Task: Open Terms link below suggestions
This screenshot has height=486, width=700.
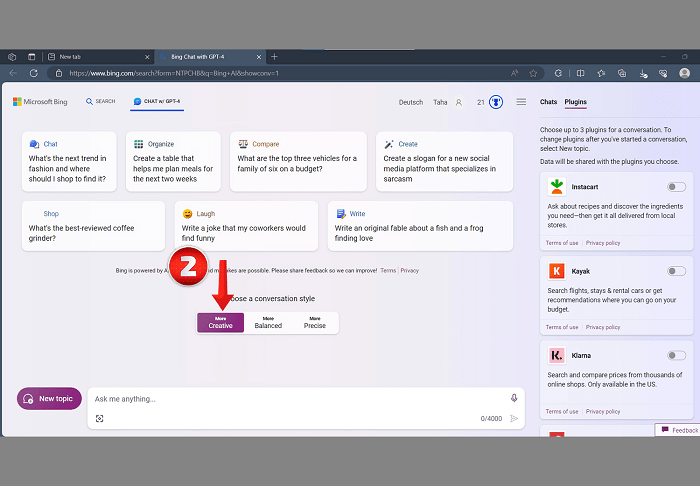Action: click(388, 270)
